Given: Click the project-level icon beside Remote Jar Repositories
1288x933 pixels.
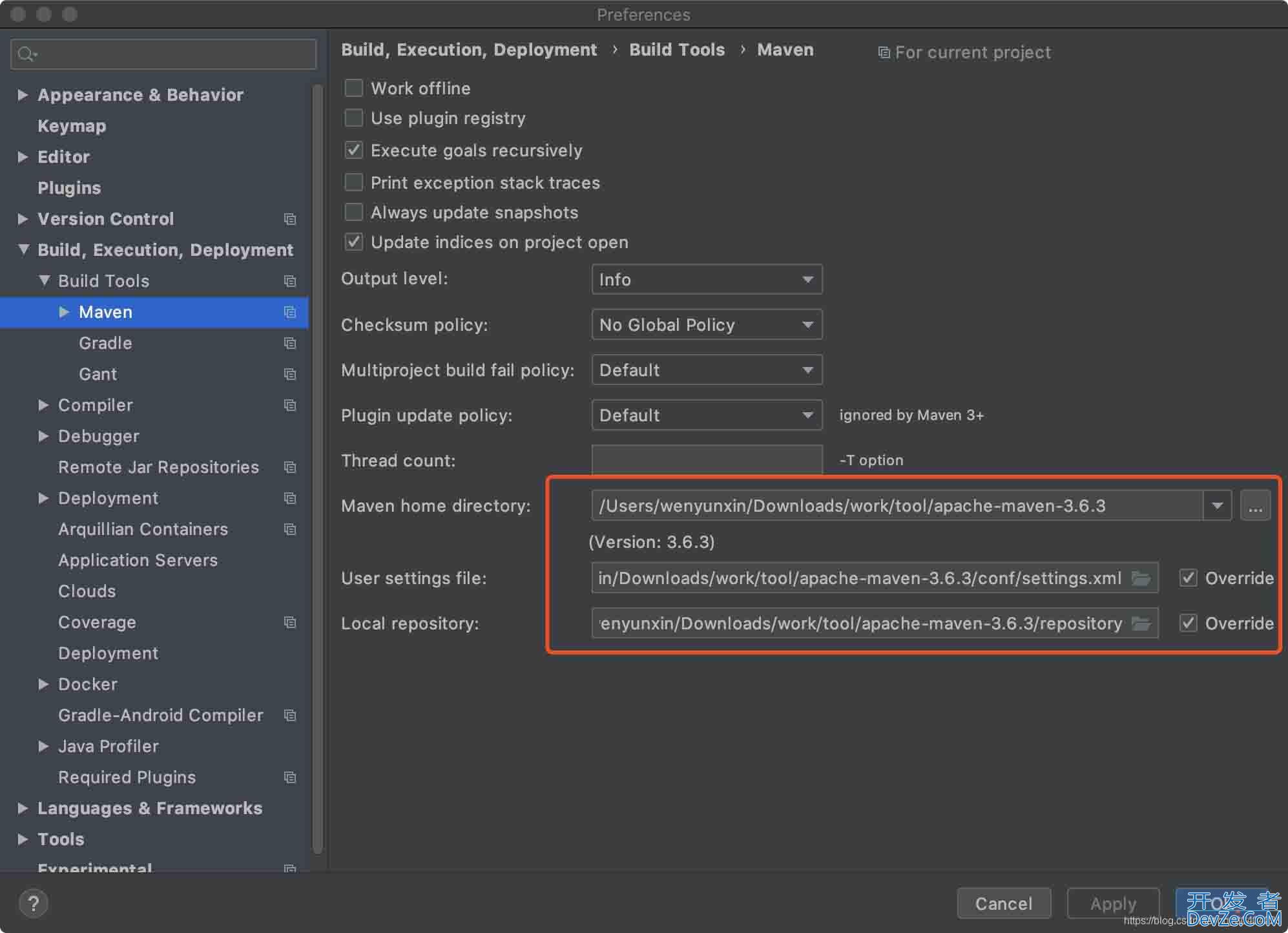Looking at the screenshot, I should click(290, 467).
